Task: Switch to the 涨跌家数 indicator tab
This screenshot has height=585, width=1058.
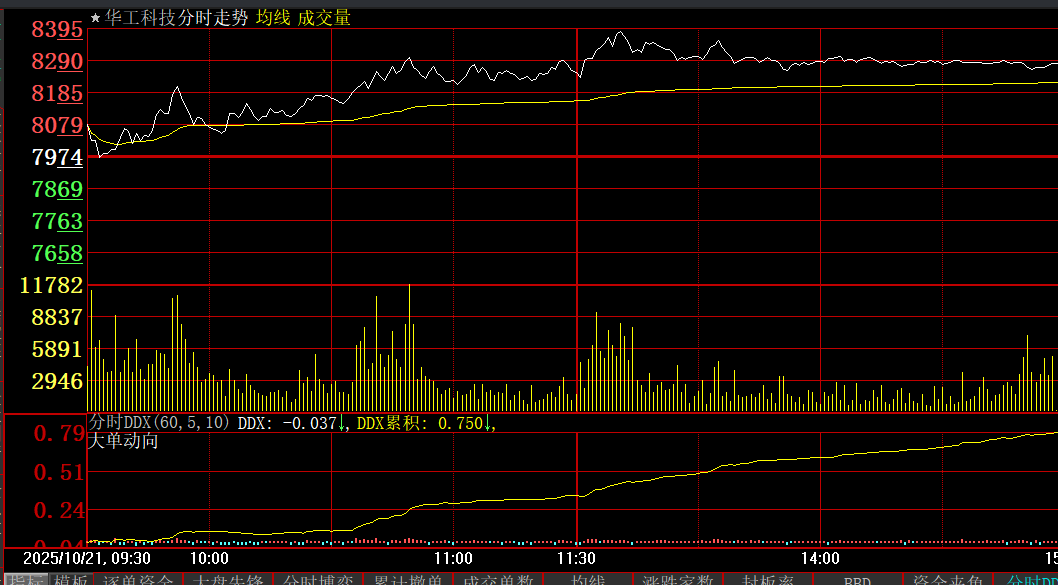Action: pos(677,580)
